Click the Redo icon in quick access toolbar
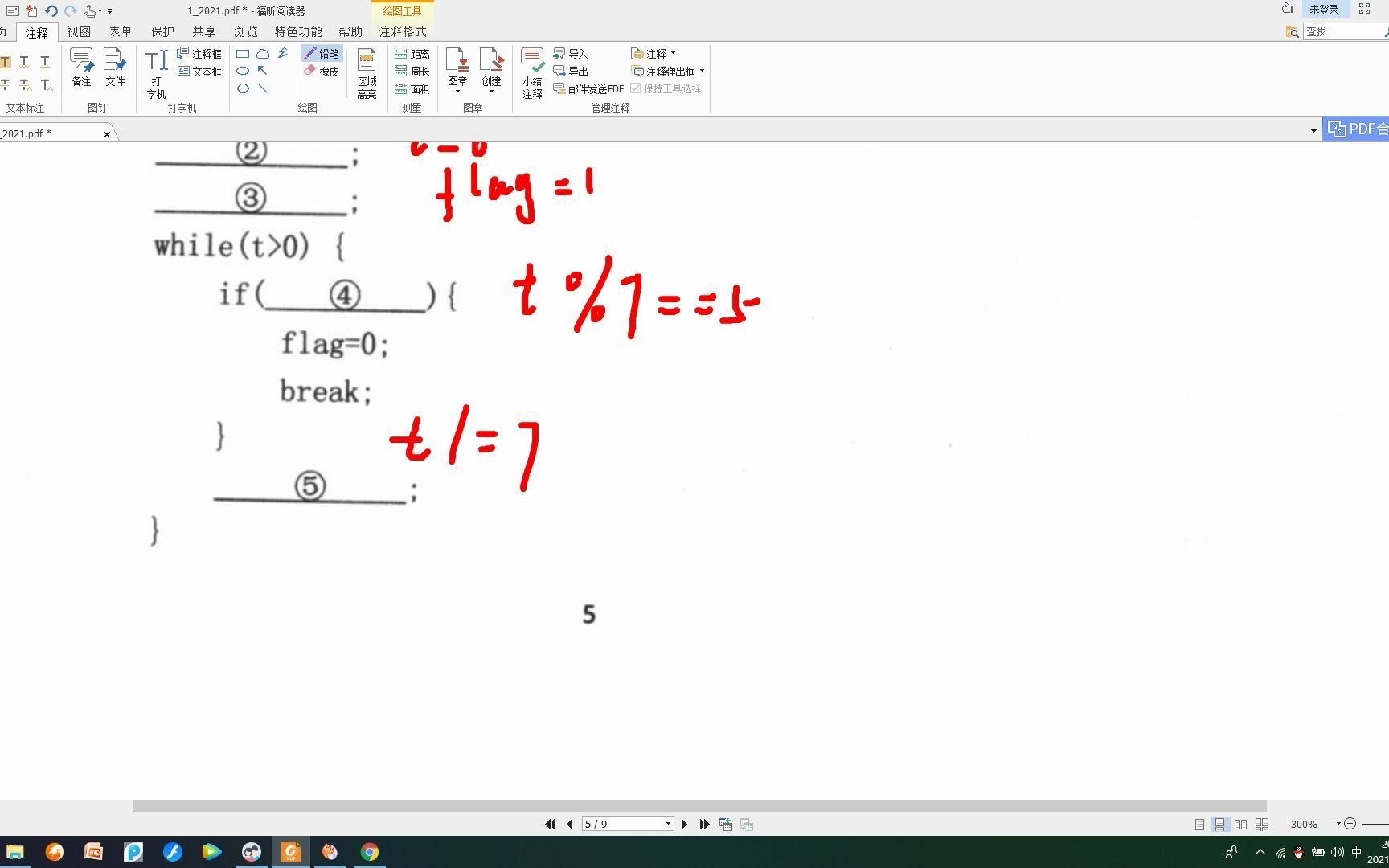This screenshot has height=868, width=1389. (x=70, y=10)
